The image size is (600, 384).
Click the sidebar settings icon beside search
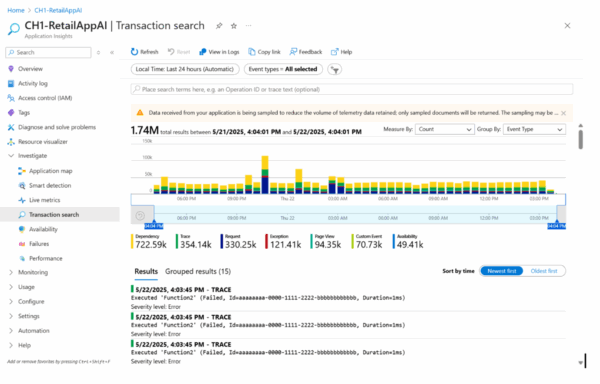tap(99, 53)
